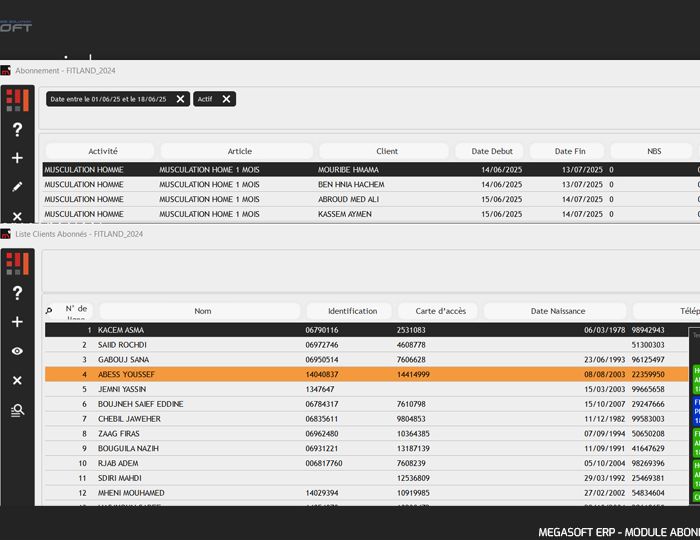
Task: Click the delete X icon in clients sidebar
Action: 17,381
